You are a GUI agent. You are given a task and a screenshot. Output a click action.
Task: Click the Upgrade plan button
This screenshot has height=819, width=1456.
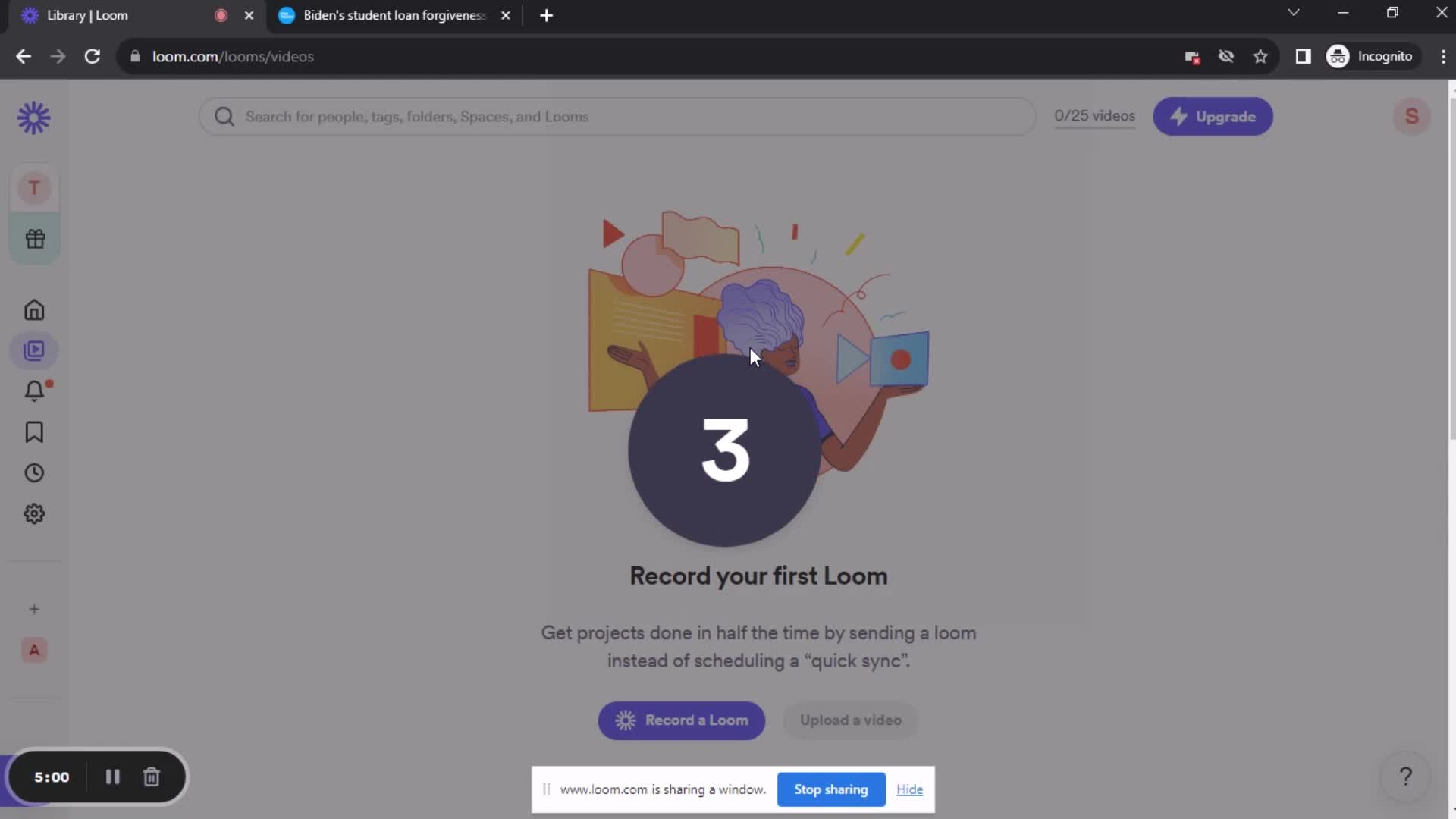(1213, 116)
